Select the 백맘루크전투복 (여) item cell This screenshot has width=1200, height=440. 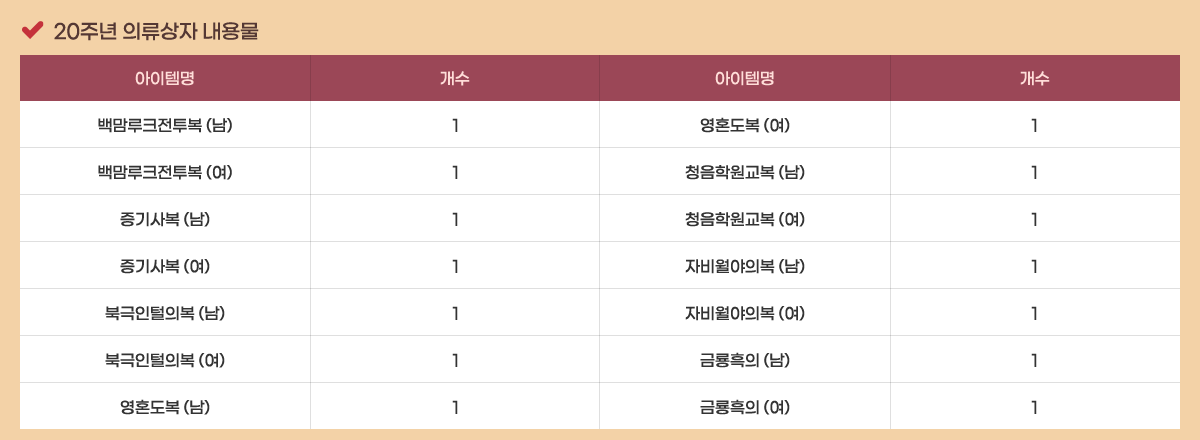point(165,172)
